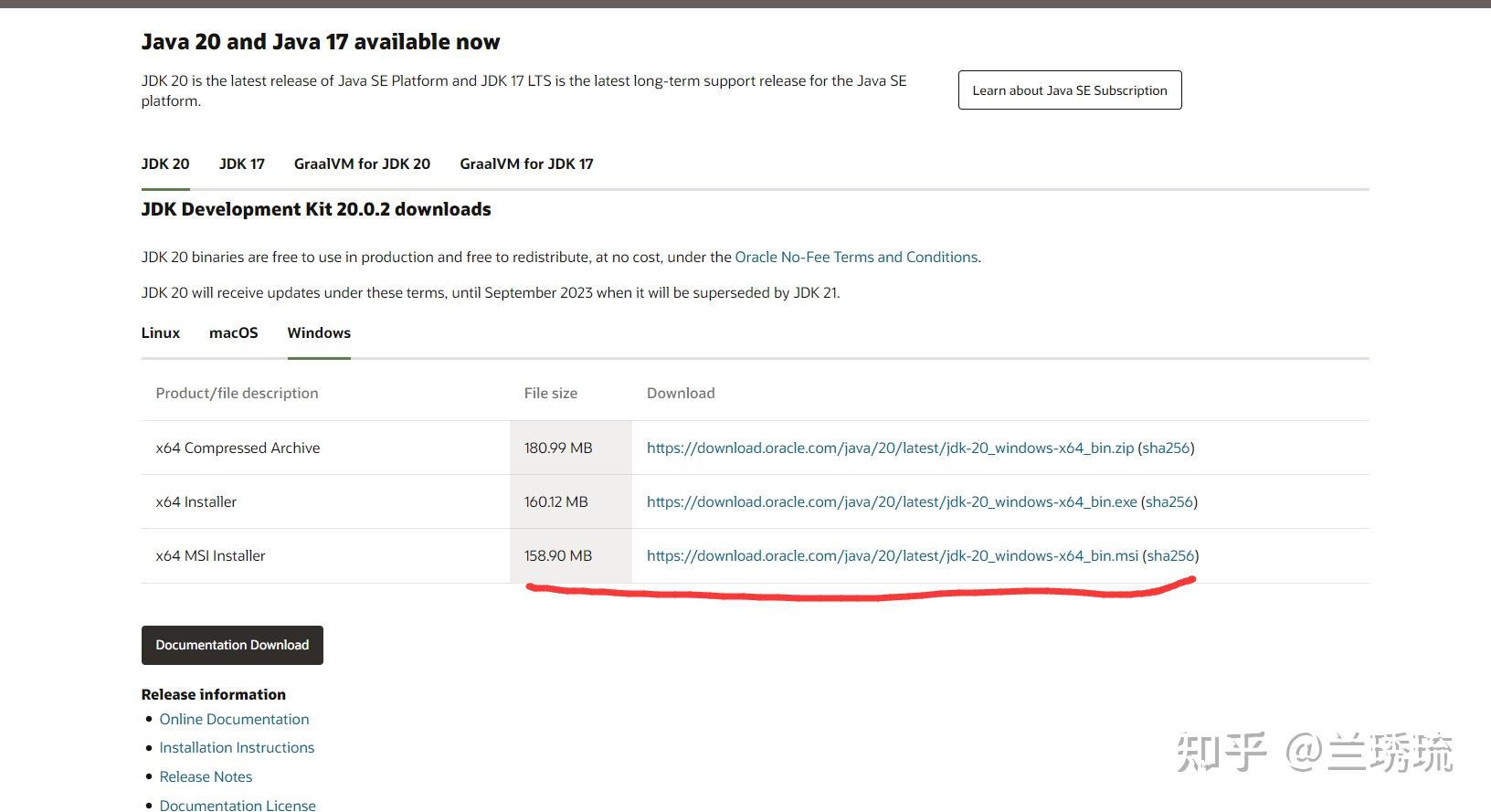
Task: Download the windows-x64_bin.msi installer link
Action: pyautogui.click(x=893, y=556)
